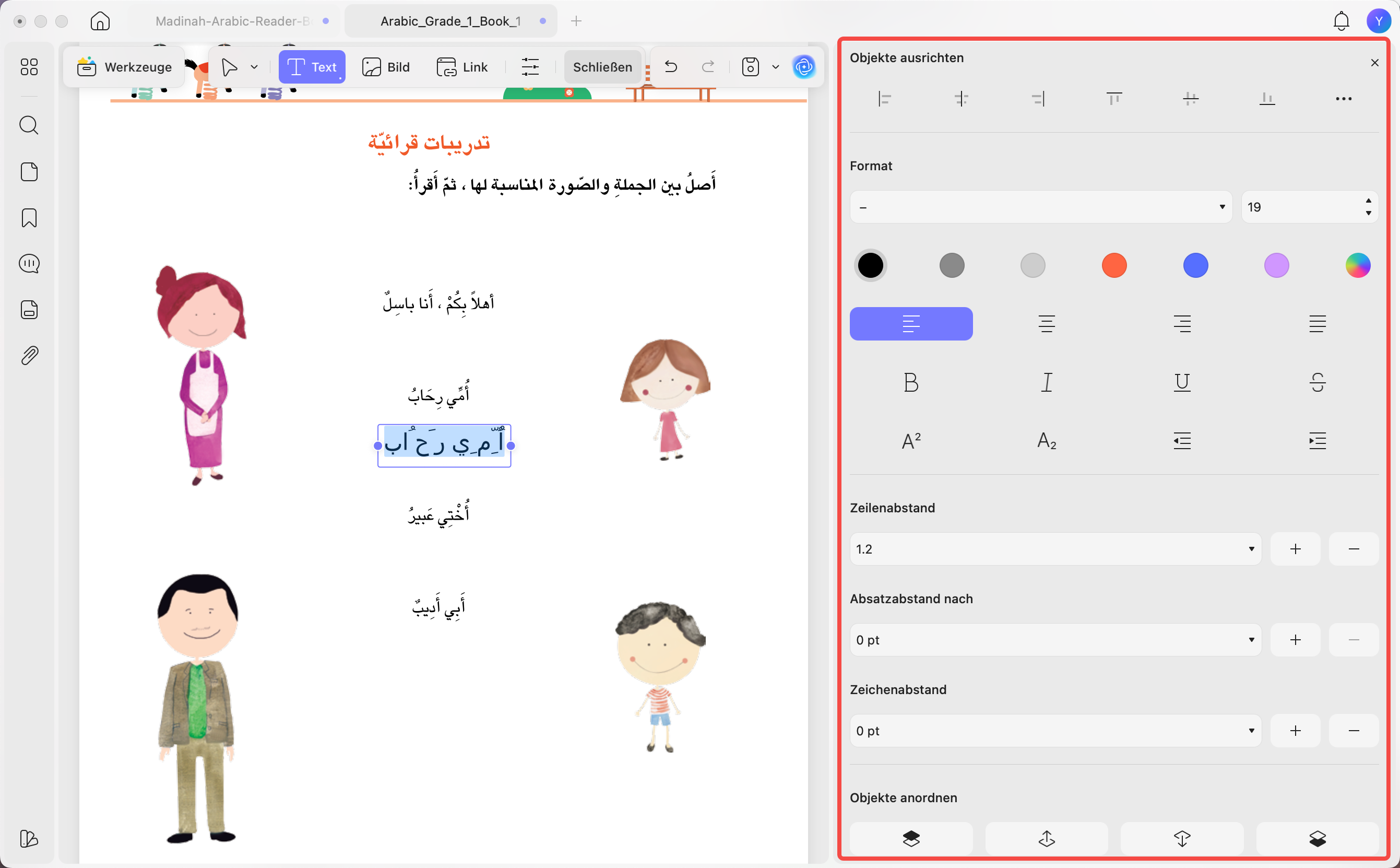Open the Werkzeuge menu
This screenshot has height=868, width=1400.
[125, 67]
